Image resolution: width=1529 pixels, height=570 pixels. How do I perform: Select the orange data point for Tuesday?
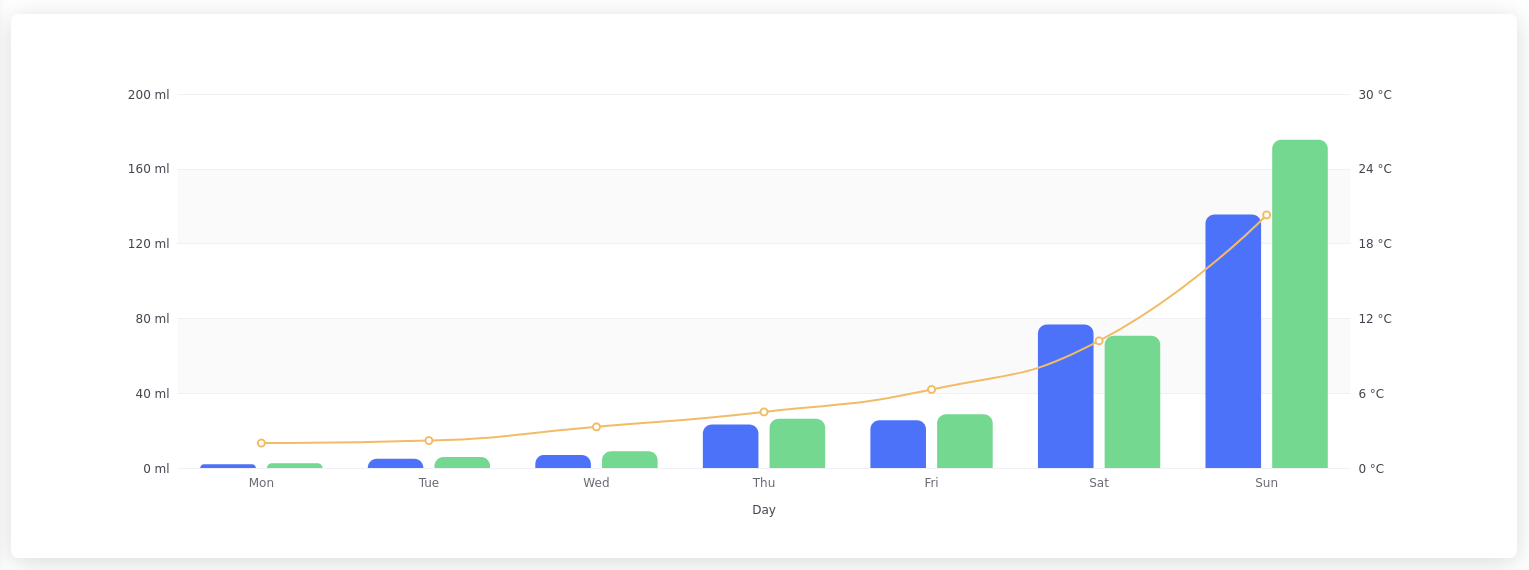pos(429,441)
